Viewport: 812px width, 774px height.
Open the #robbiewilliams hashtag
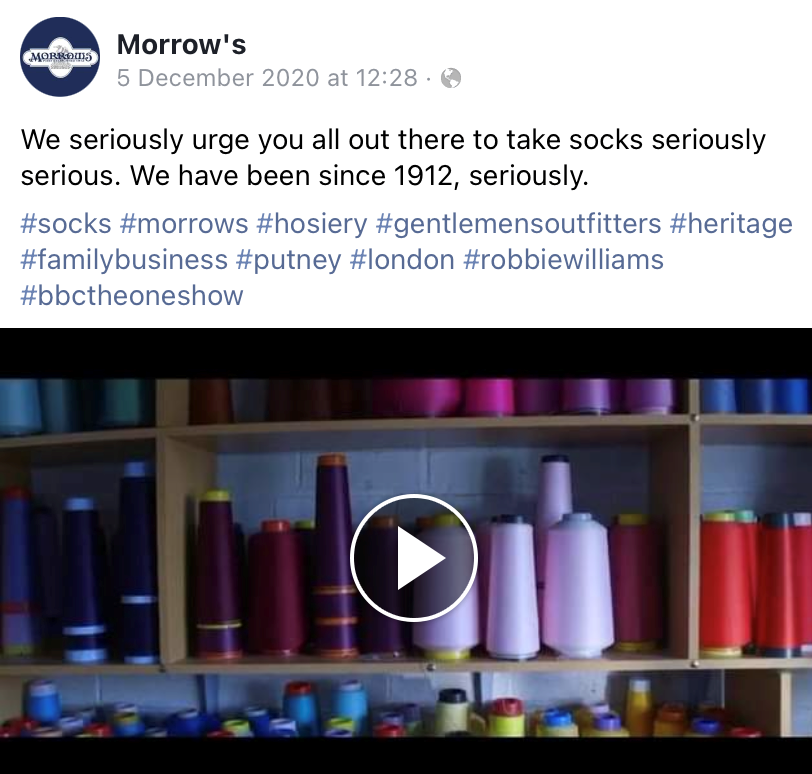point(563,259)
